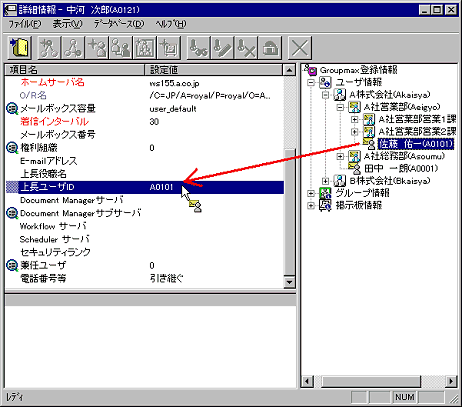Collapse the ユーザ情報 tree node

tap(311, 82)
